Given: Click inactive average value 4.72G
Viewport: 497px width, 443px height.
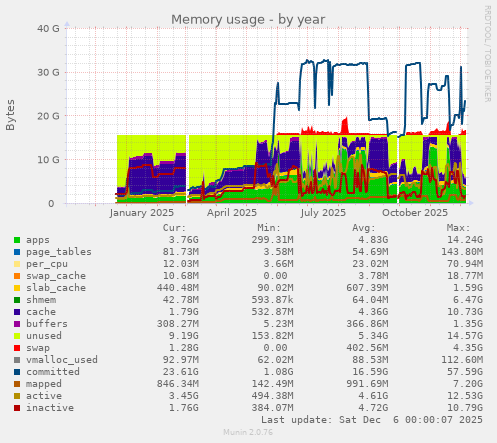Looking at the screenshot, I should coord(373,408).
